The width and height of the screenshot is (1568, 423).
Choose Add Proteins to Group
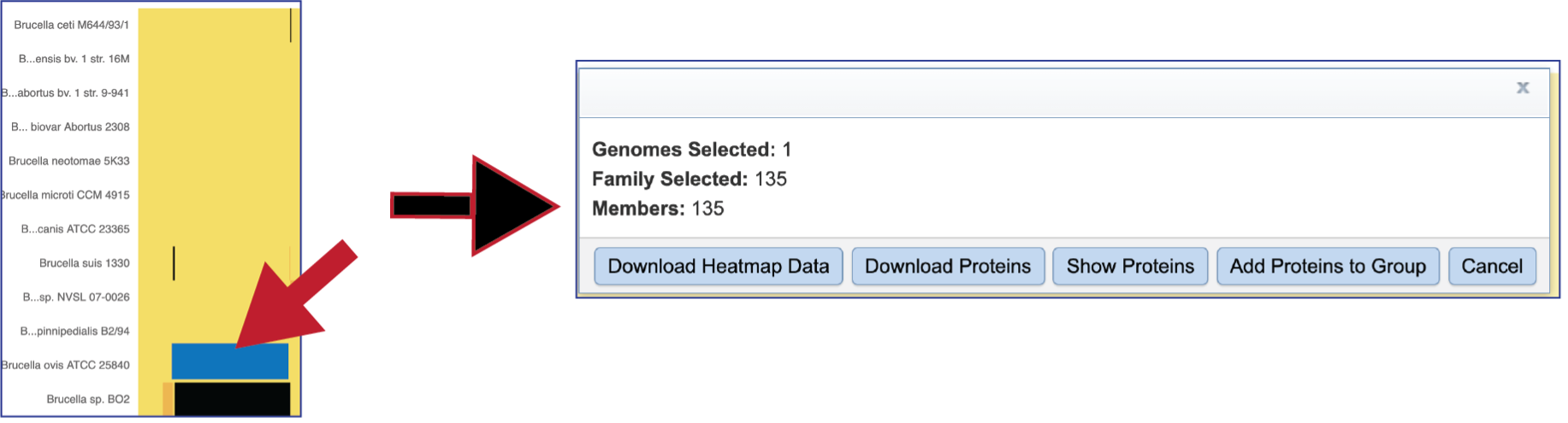click(x=1328, y=267)
